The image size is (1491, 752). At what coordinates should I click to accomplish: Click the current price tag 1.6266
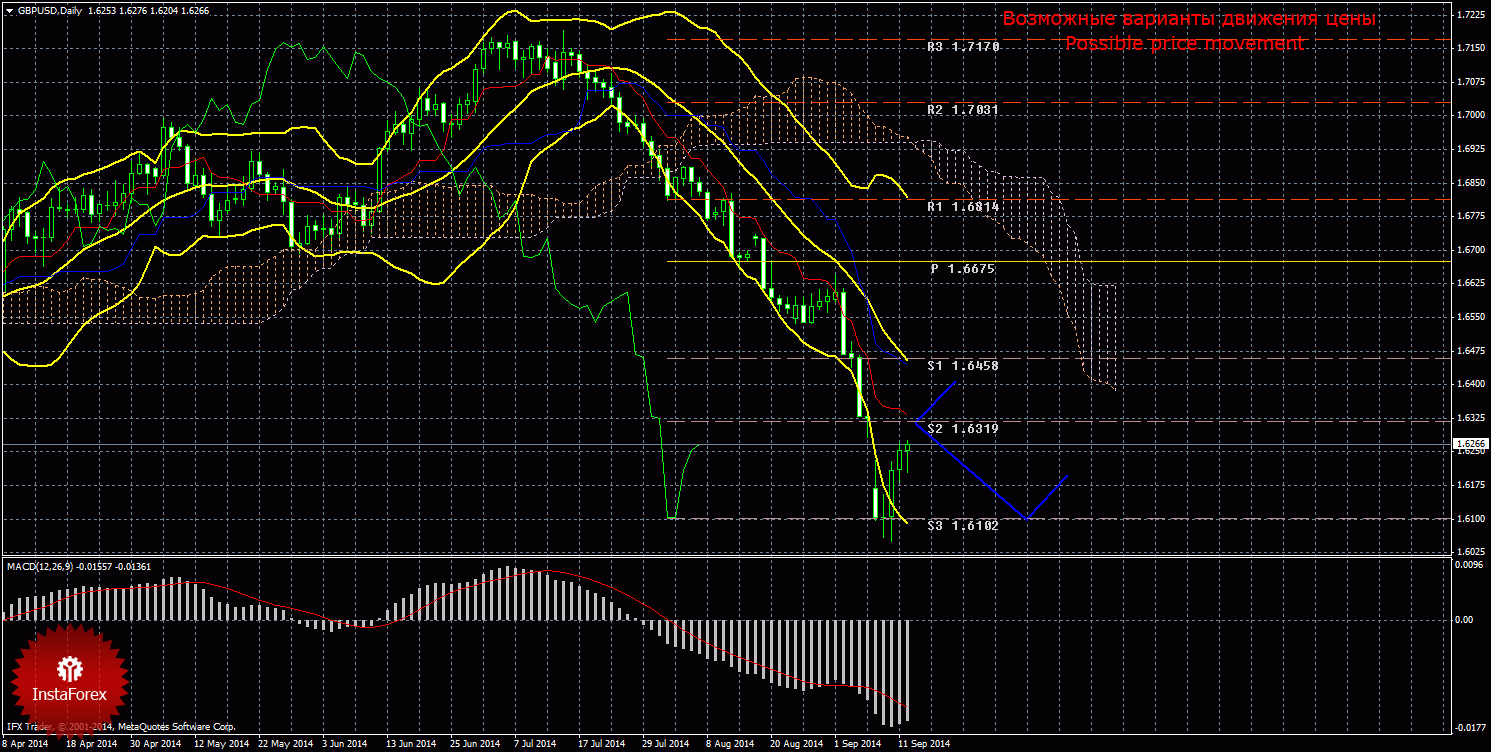1469,443
